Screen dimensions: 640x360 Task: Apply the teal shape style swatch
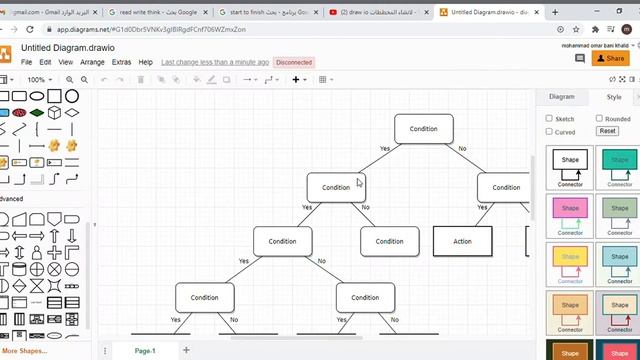click(619, 167)
